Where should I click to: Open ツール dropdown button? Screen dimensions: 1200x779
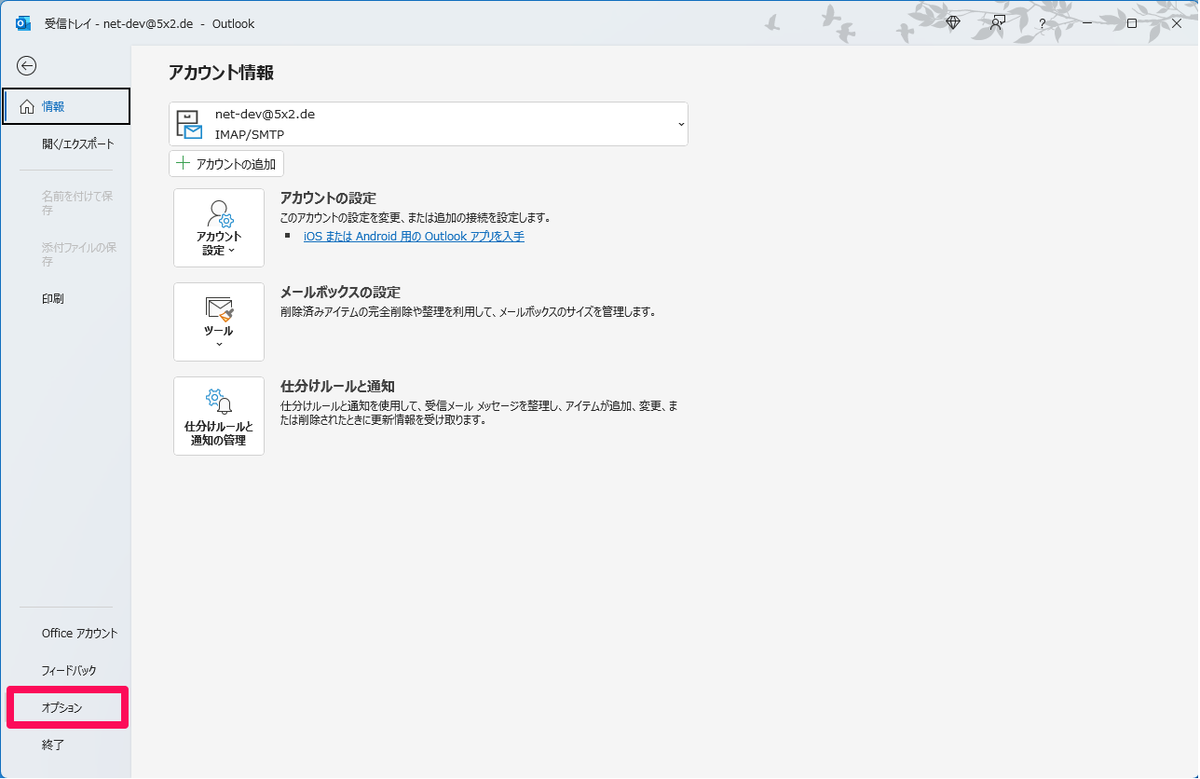point(219,322)
